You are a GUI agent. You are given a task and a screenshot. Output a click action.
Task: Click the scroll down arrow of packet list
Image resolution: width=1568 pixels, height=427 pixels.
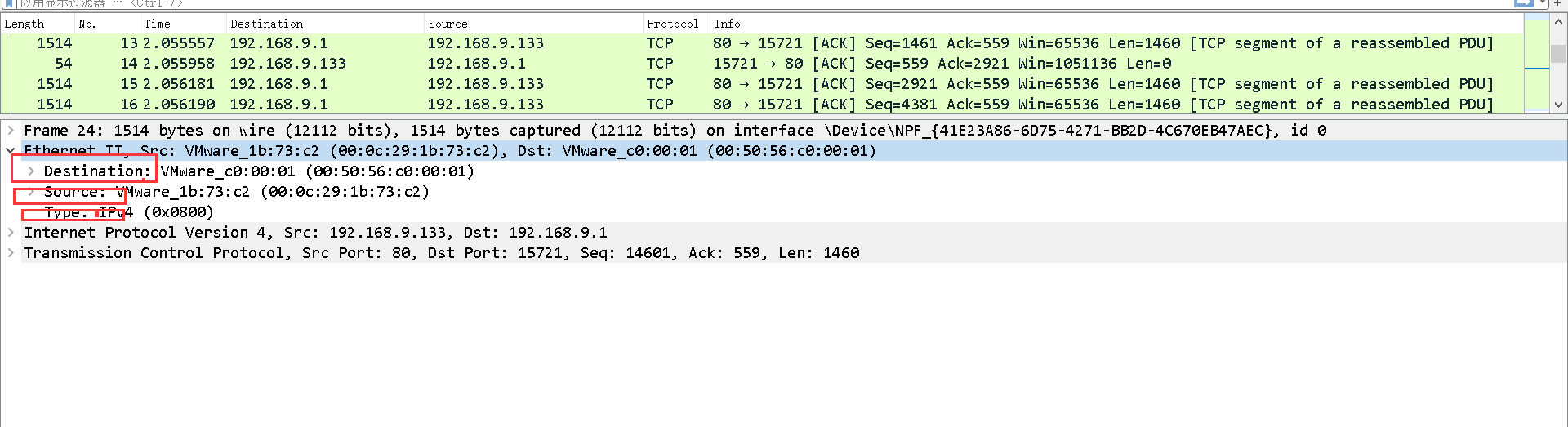pyautogui.click(x=1558, y=105)
